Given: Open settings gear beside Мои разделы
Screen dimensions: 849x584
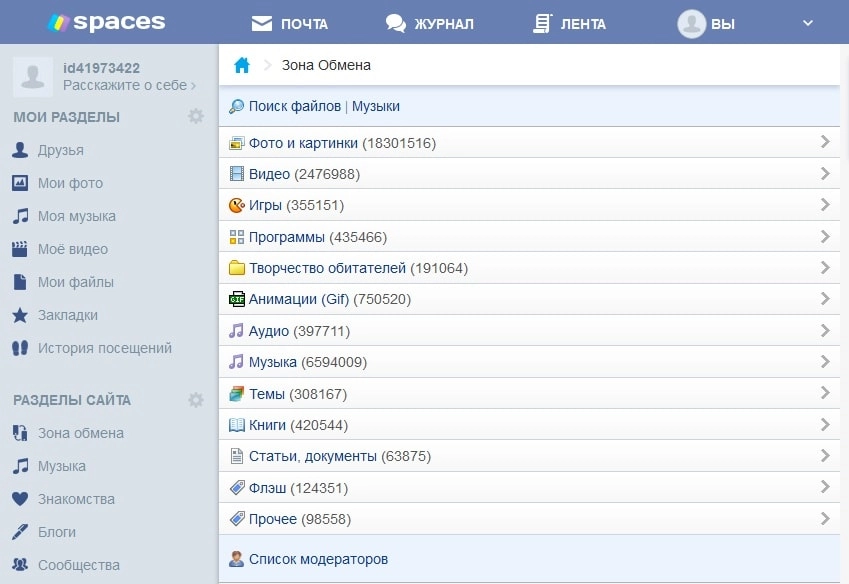Looking at the screenshot, I should (196, 117).
